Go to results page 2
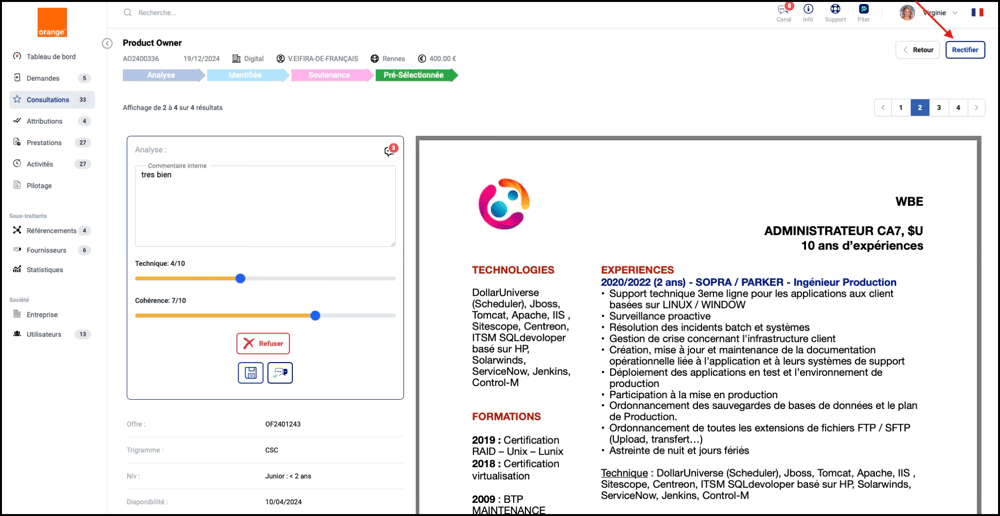This screenshot has height=516, width=1000. click(920, 108)
